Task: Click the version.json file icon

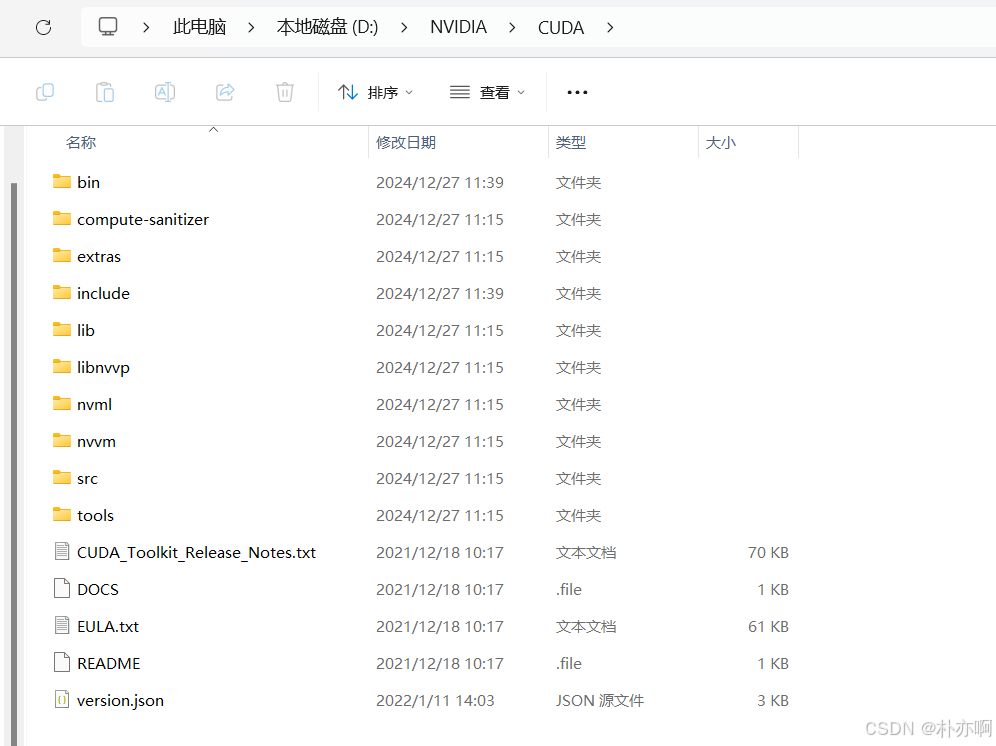Action: 62,700
